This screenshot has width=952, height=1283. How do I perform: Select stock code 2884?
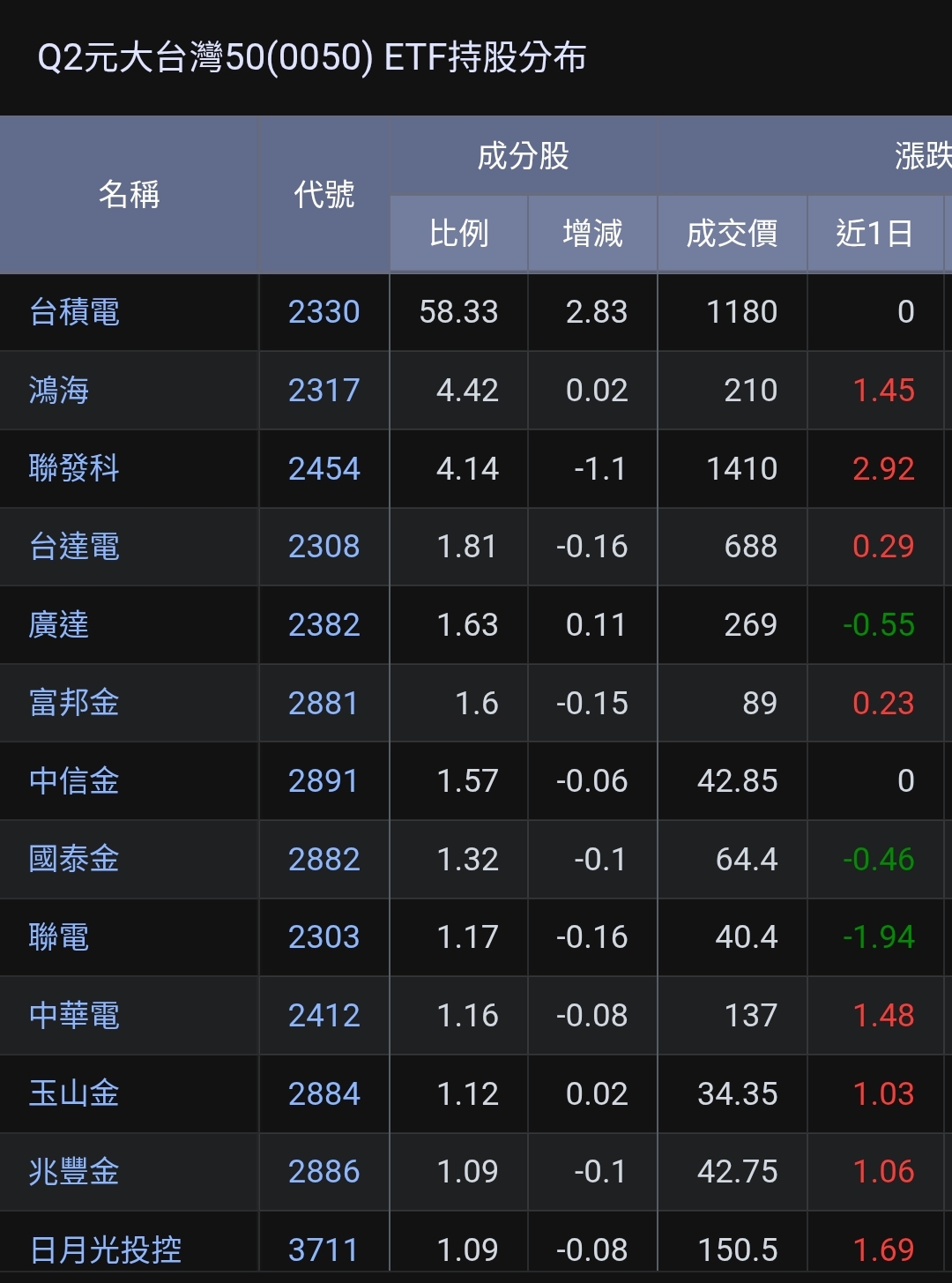pyautogui.click(x=324, y=1093)
